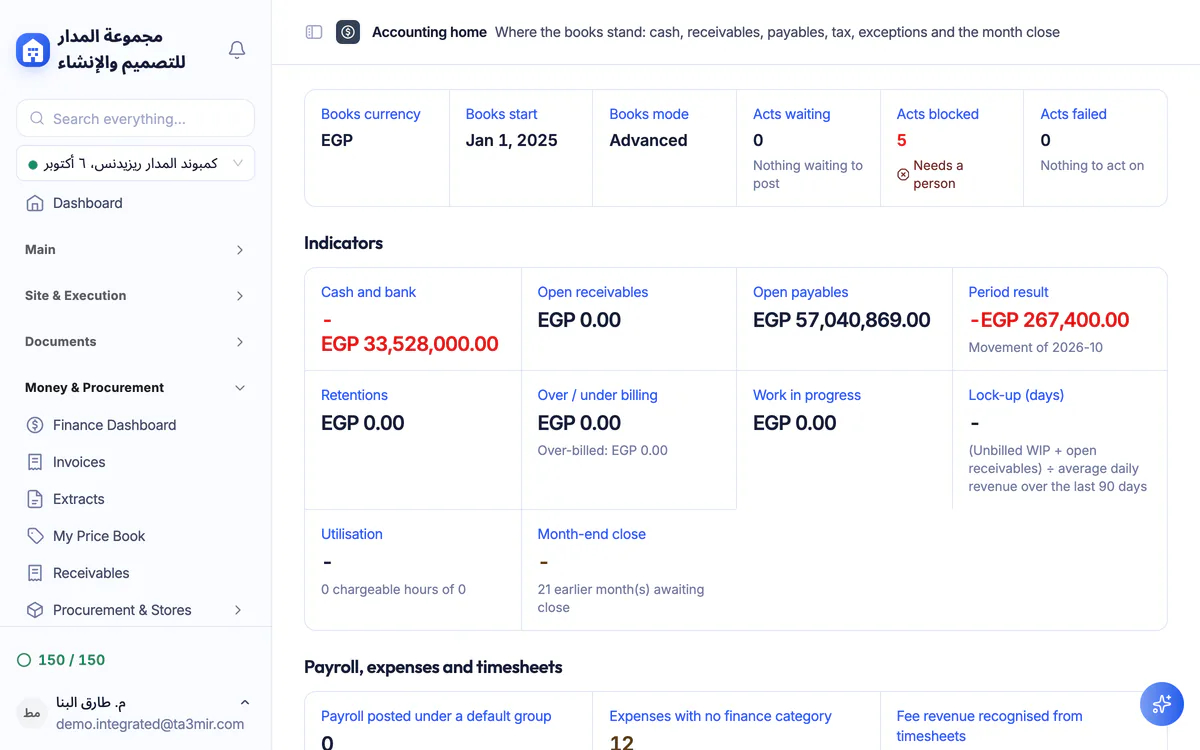The image size is (1200, 750).
Task: Open the Work in progress indicator
Action: (x=806, y=395)
